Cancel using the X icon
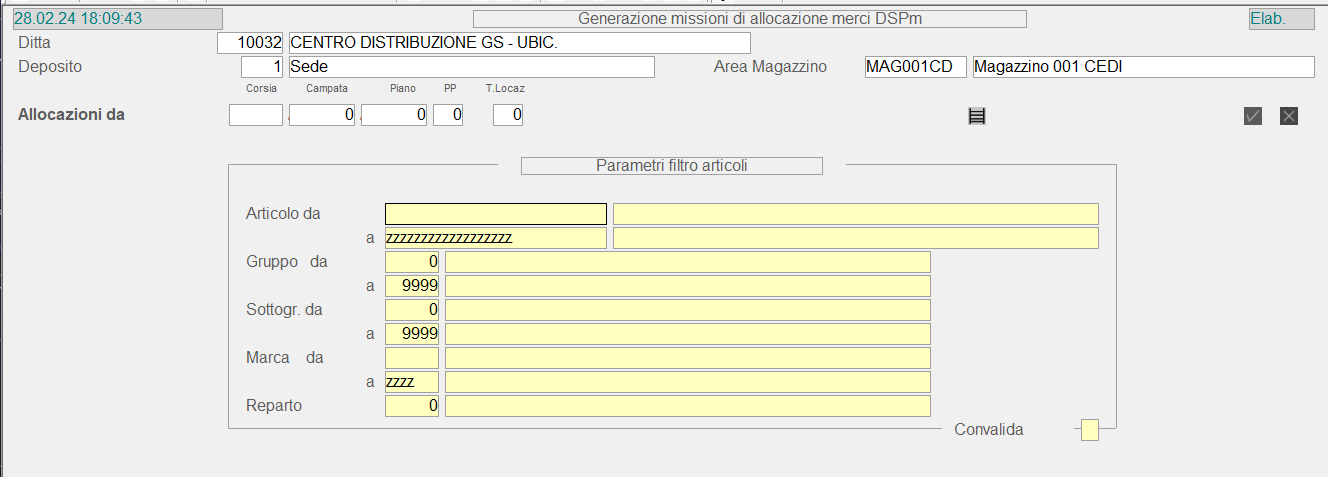 coord(1289,116)
